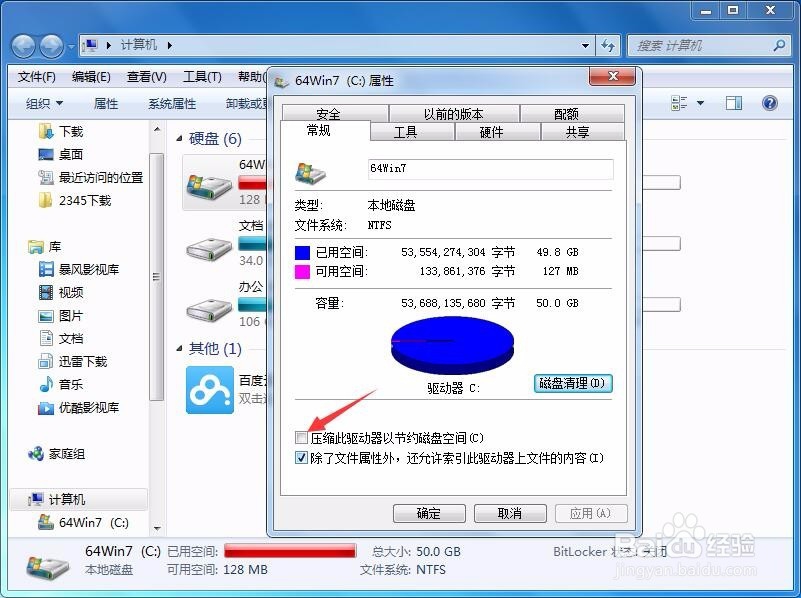Click the drive name field containing 64Win7
This screenshot has width=801, height=598.
490,169
